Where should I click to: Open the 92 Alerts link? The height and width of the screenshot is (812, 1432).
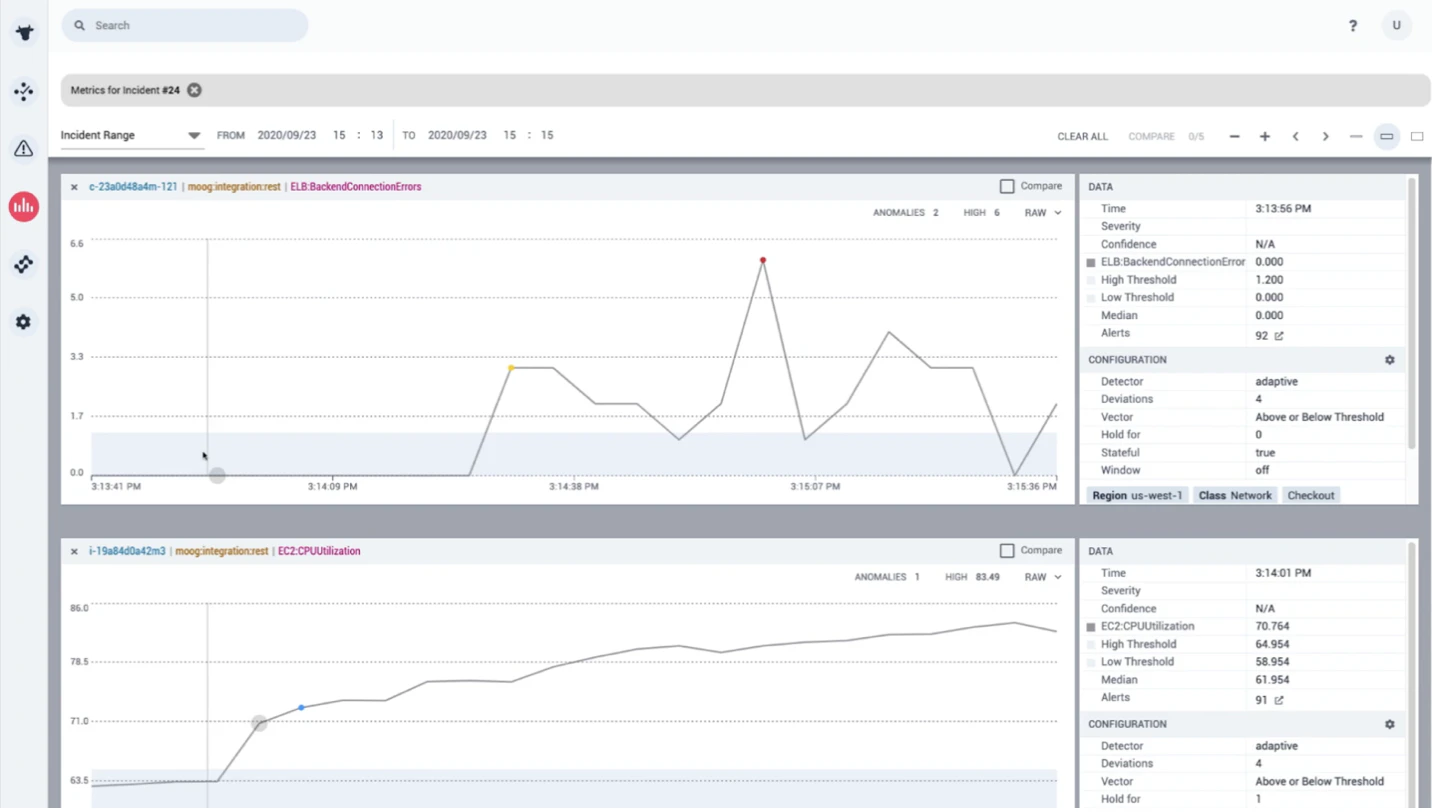coord(1268,335)
